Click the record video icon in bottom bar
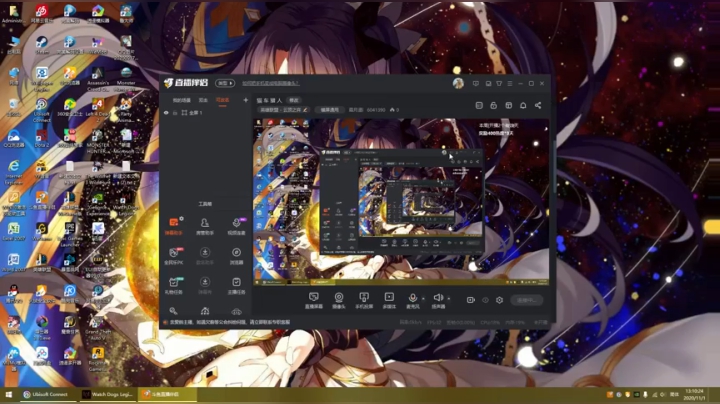 [x=470, y=300]
